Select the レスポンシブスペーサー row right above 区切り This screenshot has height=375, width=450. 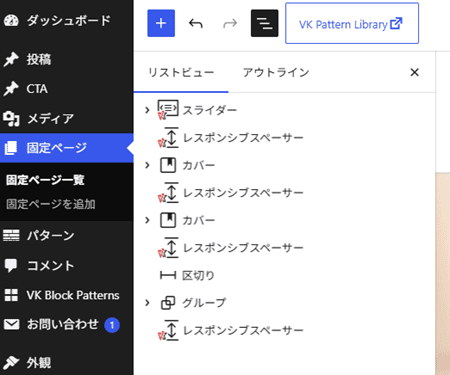coord(284,248)
